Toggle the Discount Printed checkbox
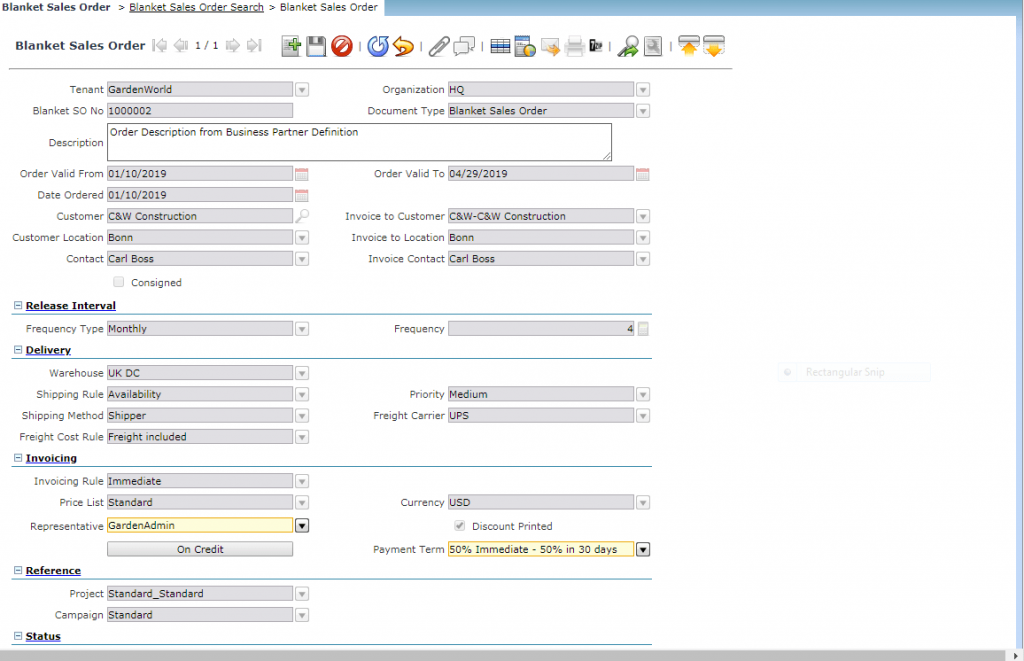1024x661 pixels. click(x=460, y=526)
